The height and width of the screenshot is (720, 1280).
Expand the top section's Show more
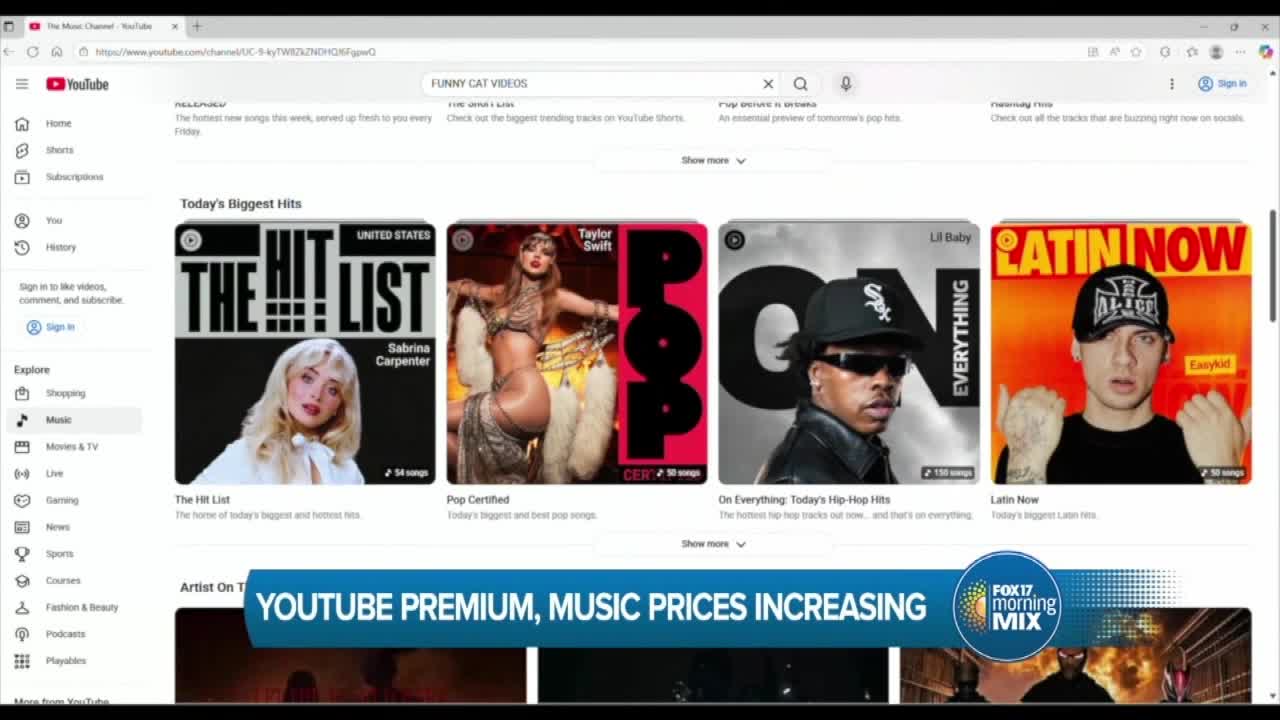click(713, 160)
